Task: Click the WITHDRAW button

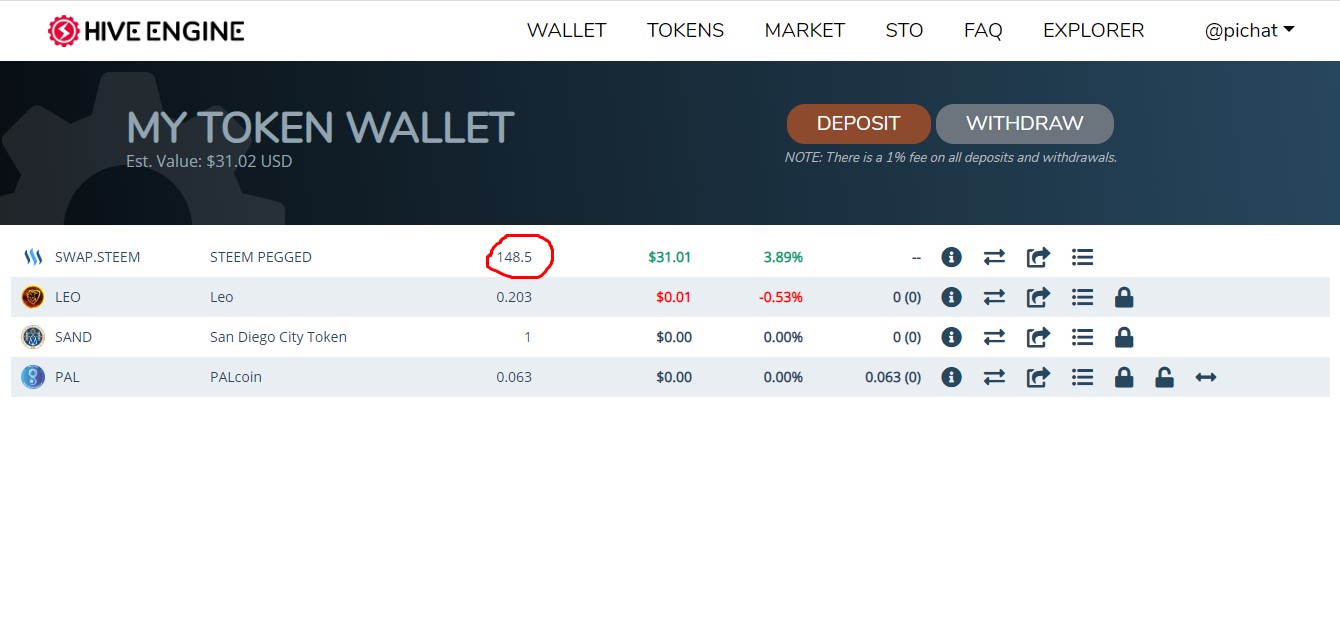Action: (1024, 123)
